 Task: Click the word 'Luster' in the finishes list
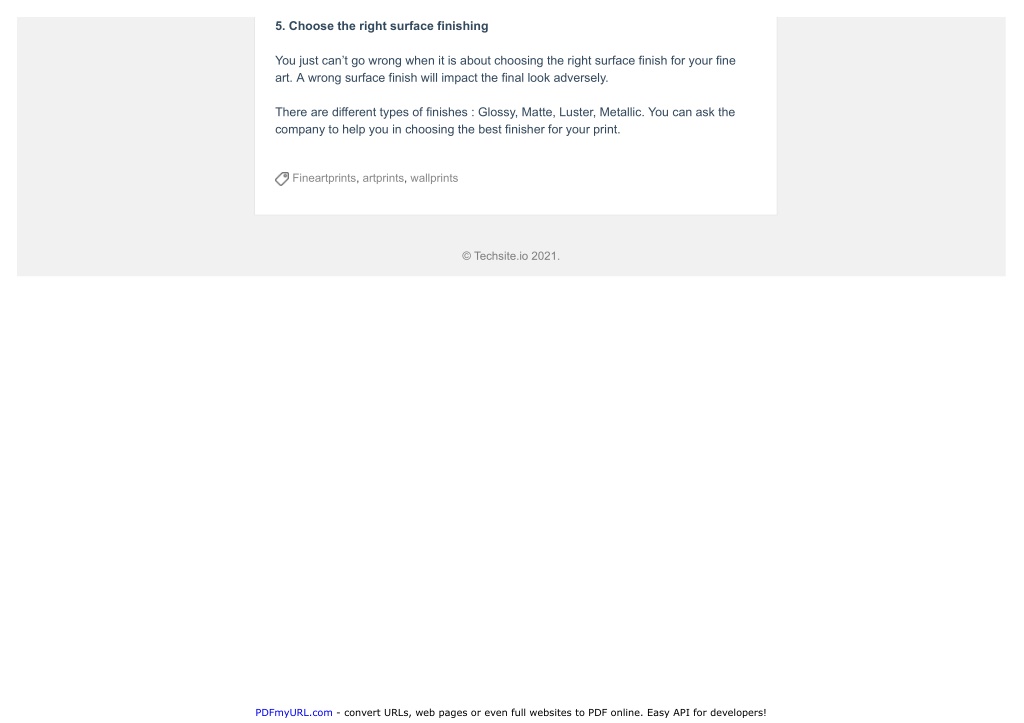[575, 112]
